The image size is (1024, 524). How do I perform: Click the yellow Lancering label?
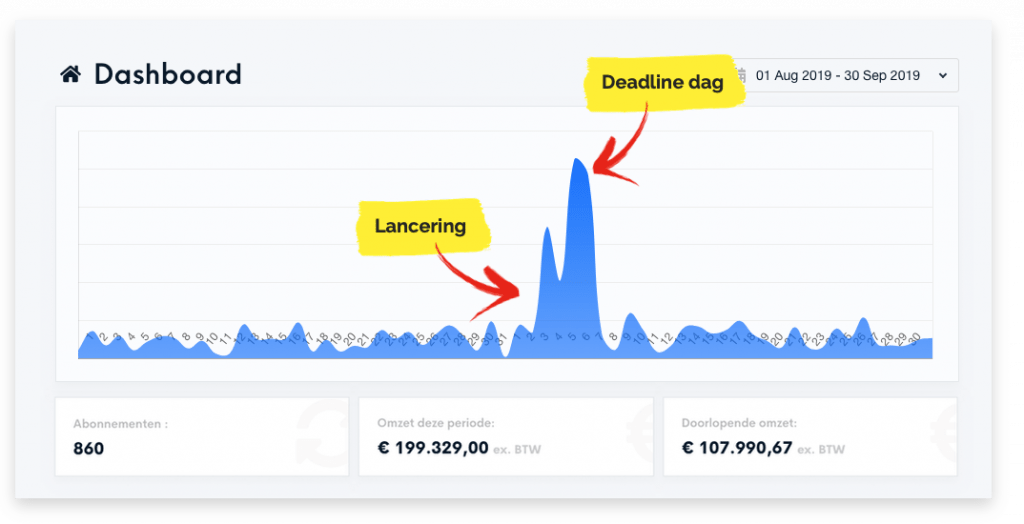[420, 226]
